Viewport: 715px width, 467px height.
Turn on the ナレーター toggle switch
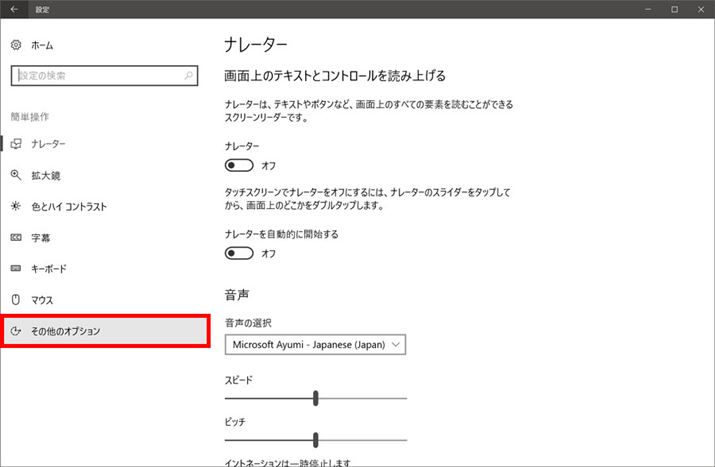tap(239, 165)
